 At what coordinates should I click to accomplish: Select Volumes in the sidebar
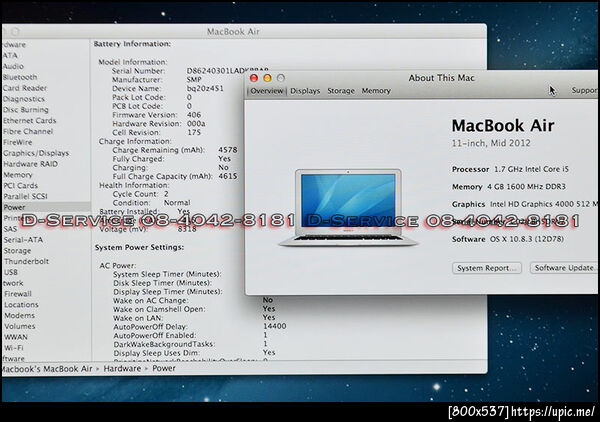click(x=20, y=326)
